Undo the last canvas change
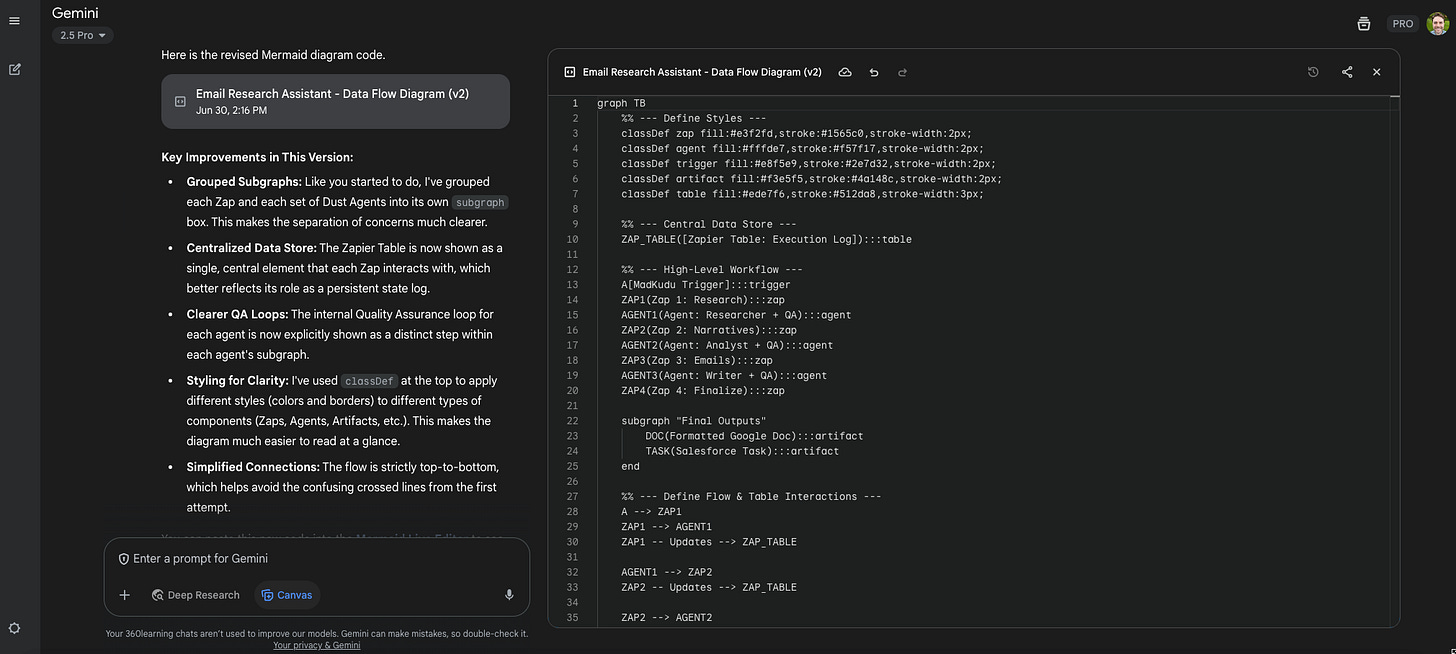 click(x=874, y=72)
